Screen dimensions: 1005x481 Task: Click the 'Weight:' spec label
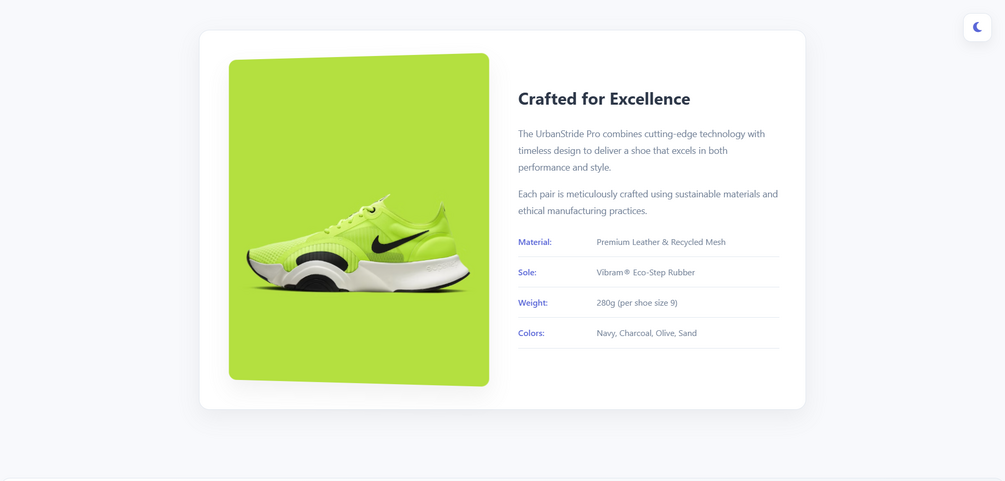tap(533, 303)
